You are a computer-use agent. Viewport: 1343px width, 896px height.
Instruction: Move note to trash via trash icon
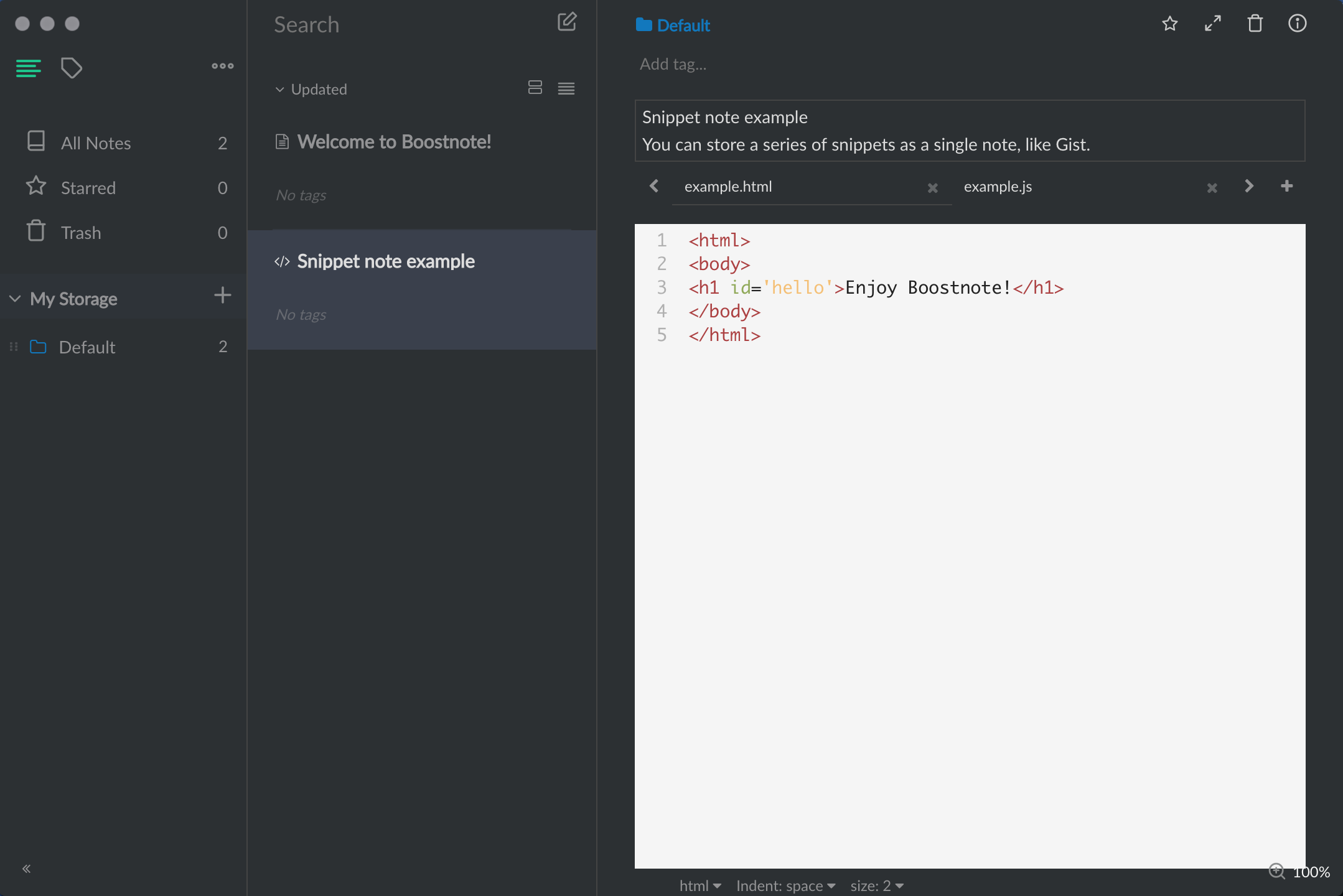pyautogui.click(x=1255, y=24)
